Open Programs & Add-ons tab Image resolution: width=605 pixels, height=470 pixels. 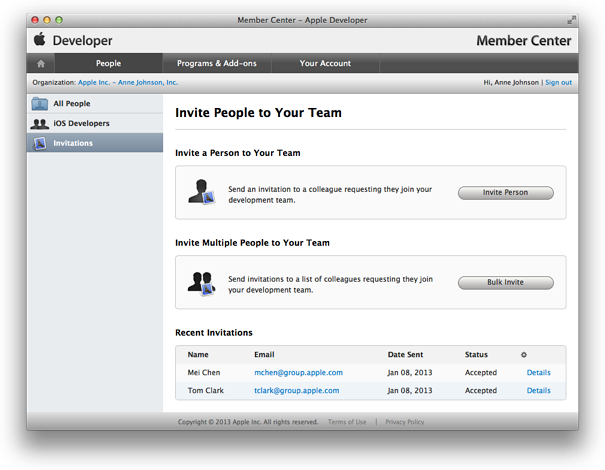tap(217, 63)
